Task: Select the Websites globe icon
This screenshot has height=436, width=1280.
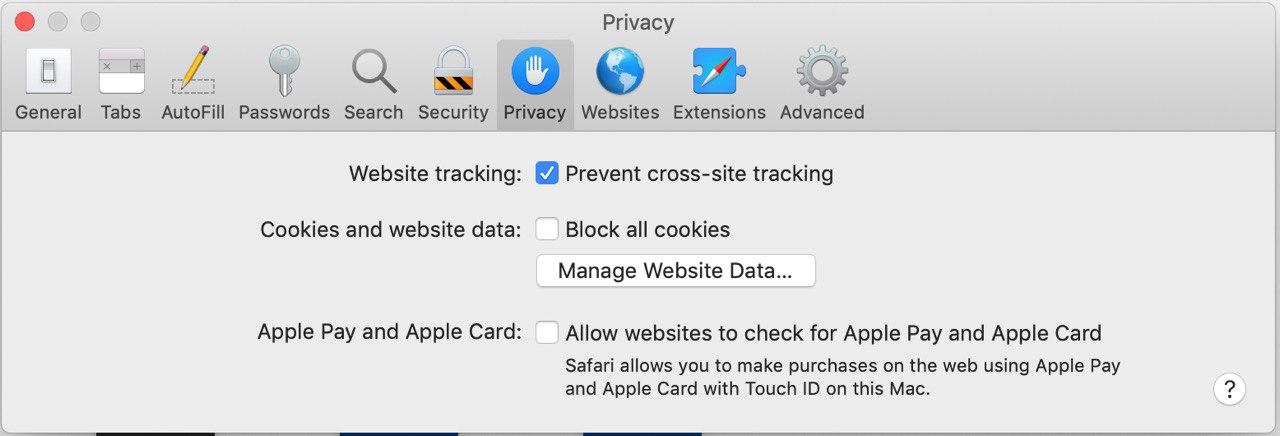Action: (x=620, y=72)
